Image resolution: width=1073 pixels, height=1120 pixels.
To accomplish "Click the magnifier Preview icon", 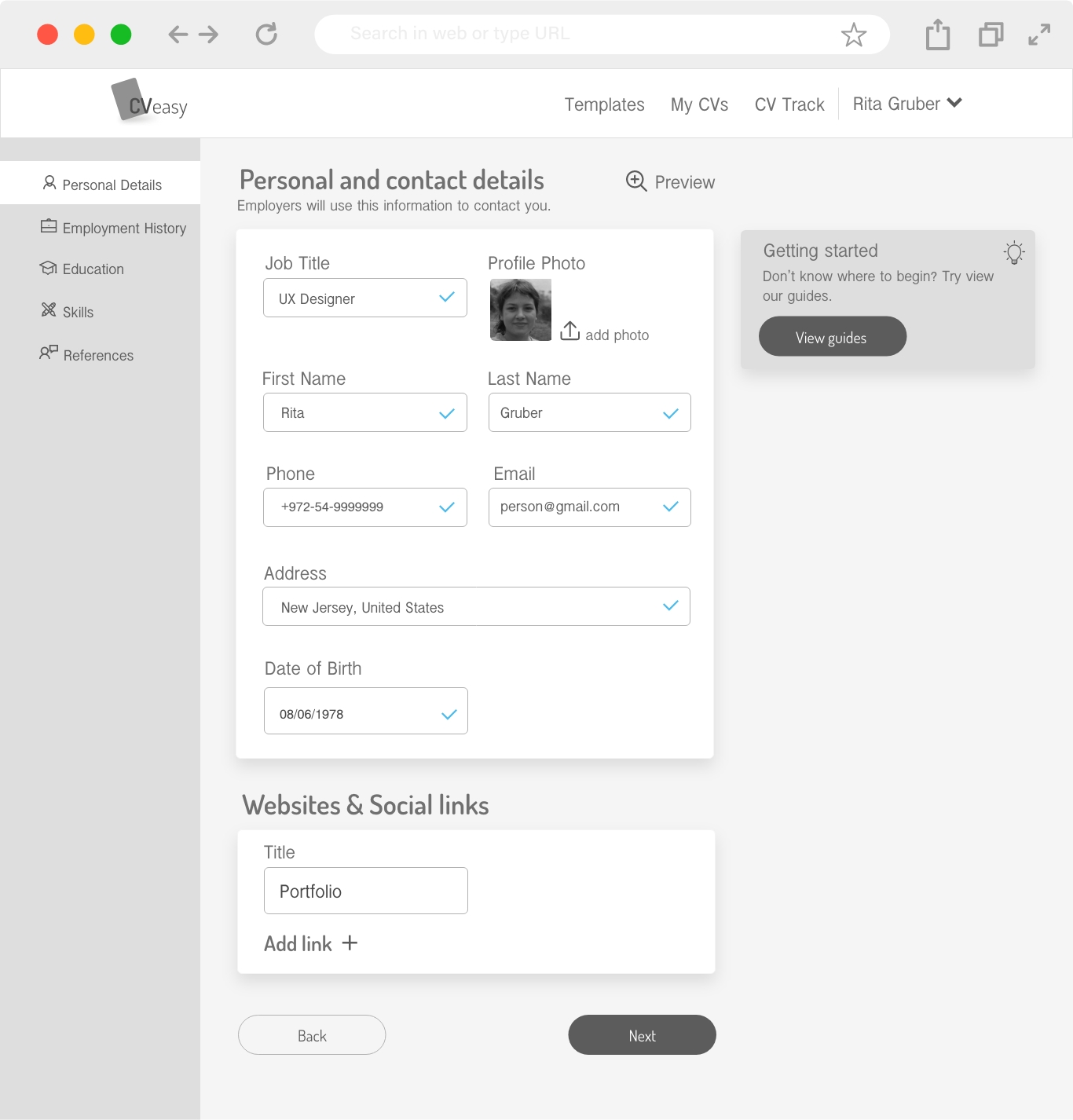I will (636, 181).
